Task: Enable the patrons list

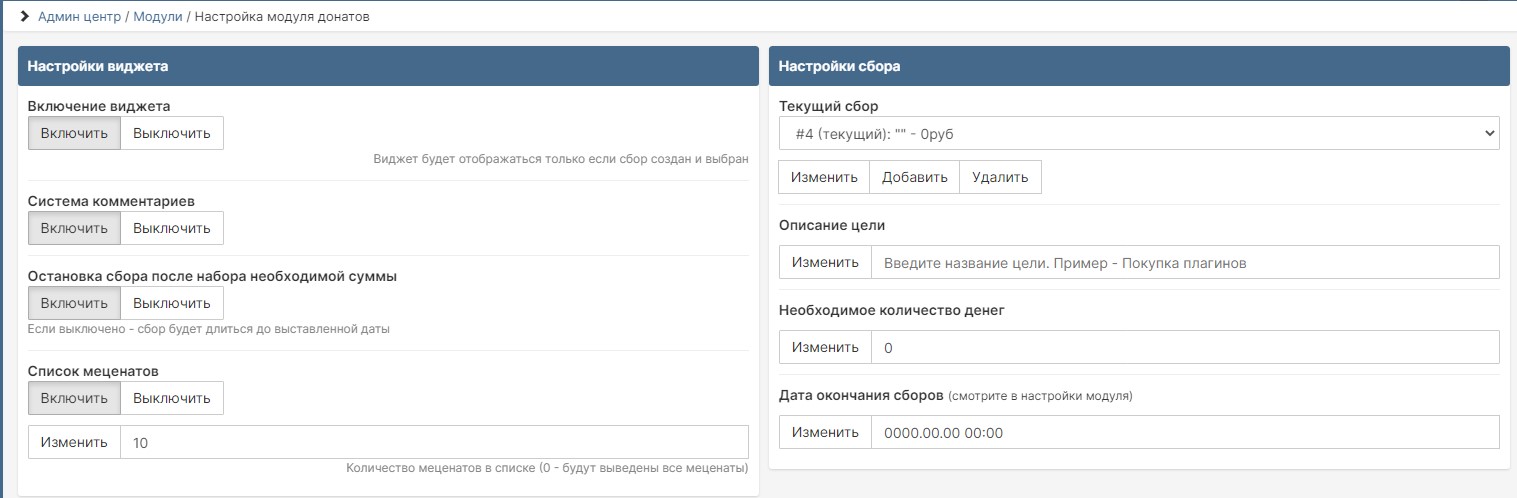Action: pos(74,398)
